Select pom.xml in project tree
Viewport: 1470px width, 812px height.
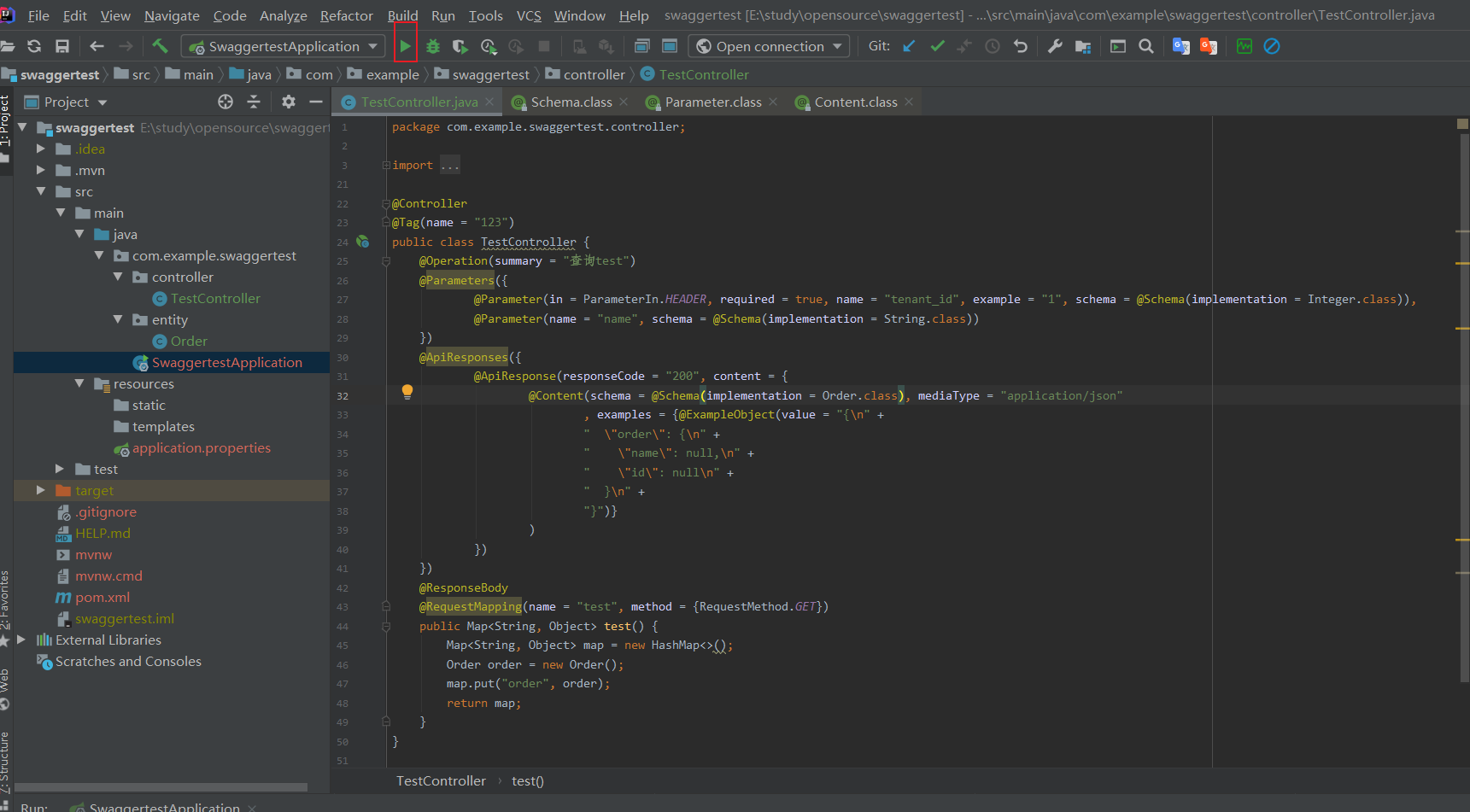[x=102, y=597]
